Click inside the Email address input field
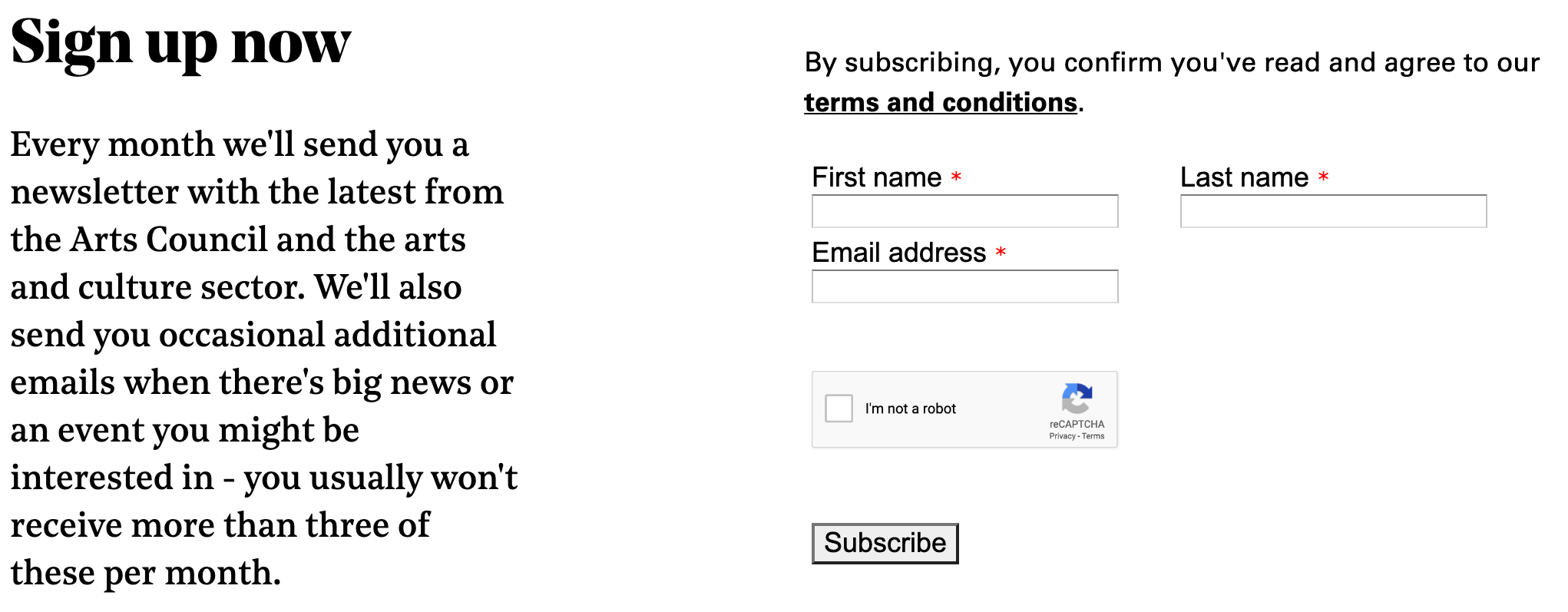Screen dimensions: 1568x612 coord(964,286)
